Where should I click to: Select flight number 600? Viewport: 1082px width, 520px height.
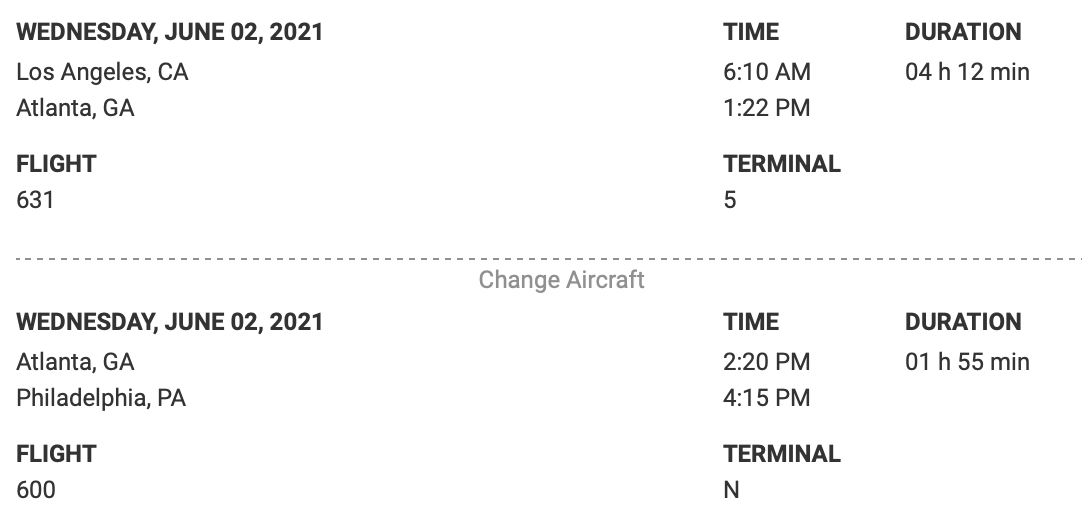click(36, 490)
